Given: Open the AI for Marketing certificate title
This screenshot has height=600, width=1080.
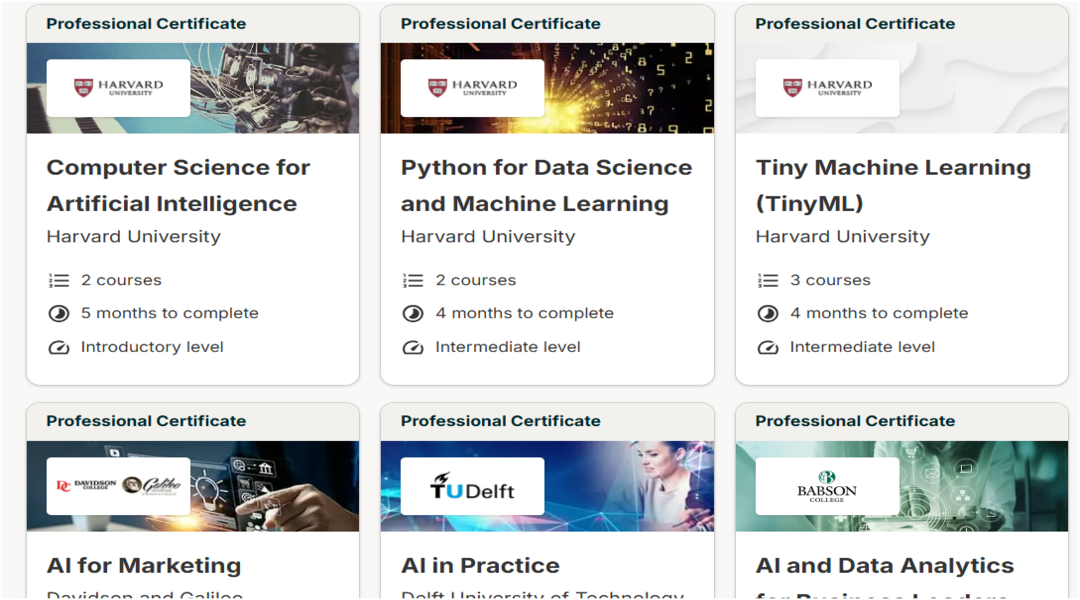Looking at the screenshot, I should (x=144, y=566).
